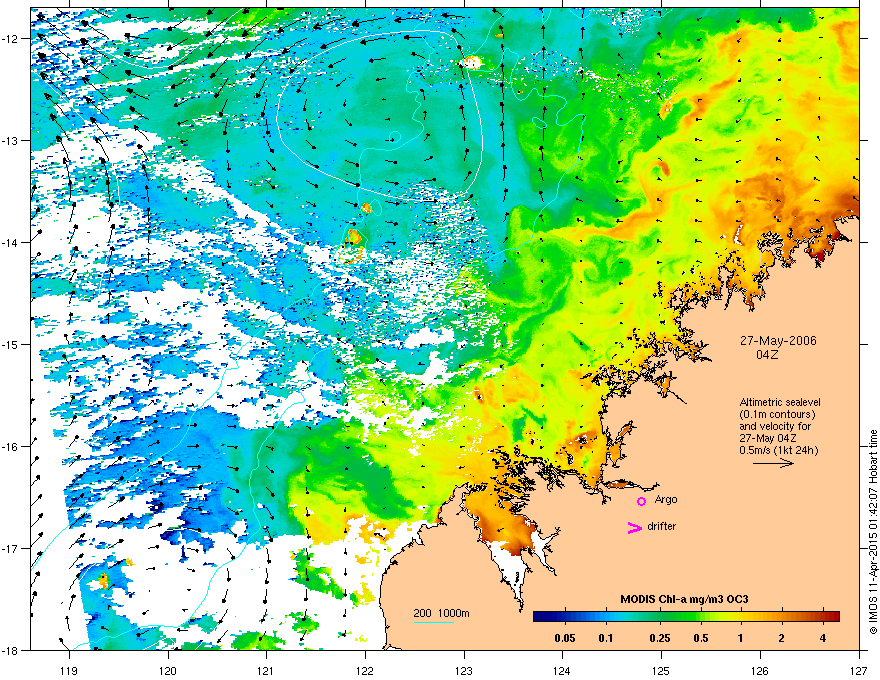
Task: Click the 'Argo' legend label
Action: pos(666,499)
